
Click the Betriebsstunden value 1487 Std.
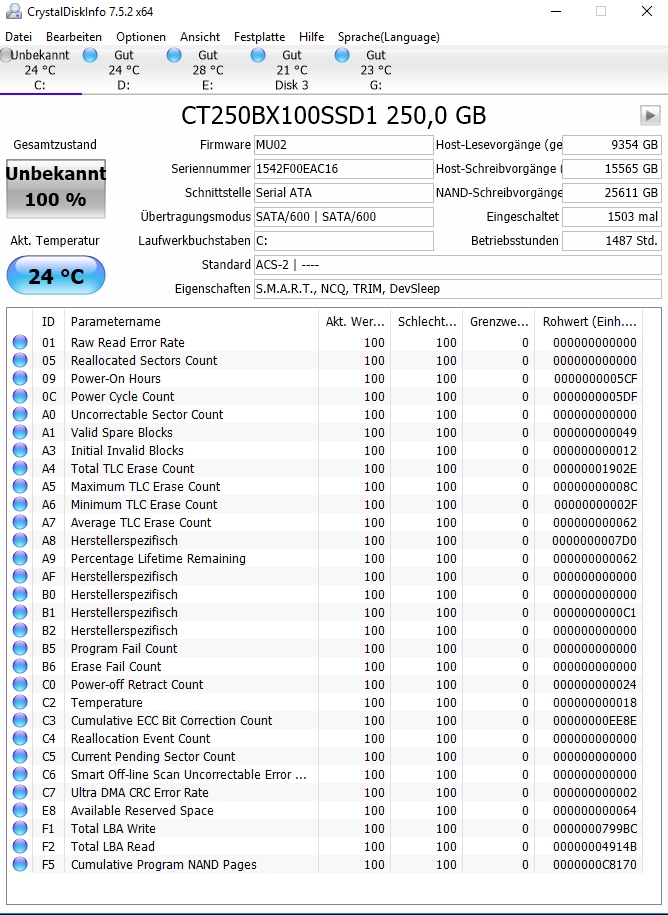pos(612,240)
